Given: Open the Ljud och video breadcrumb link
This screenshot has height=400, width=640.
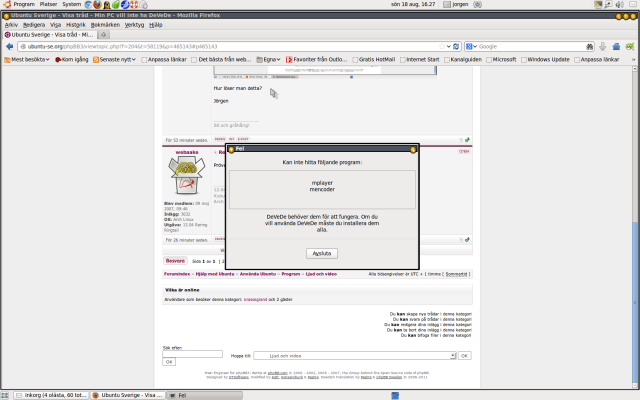Looking at the screenshot, I should (321, 274).
